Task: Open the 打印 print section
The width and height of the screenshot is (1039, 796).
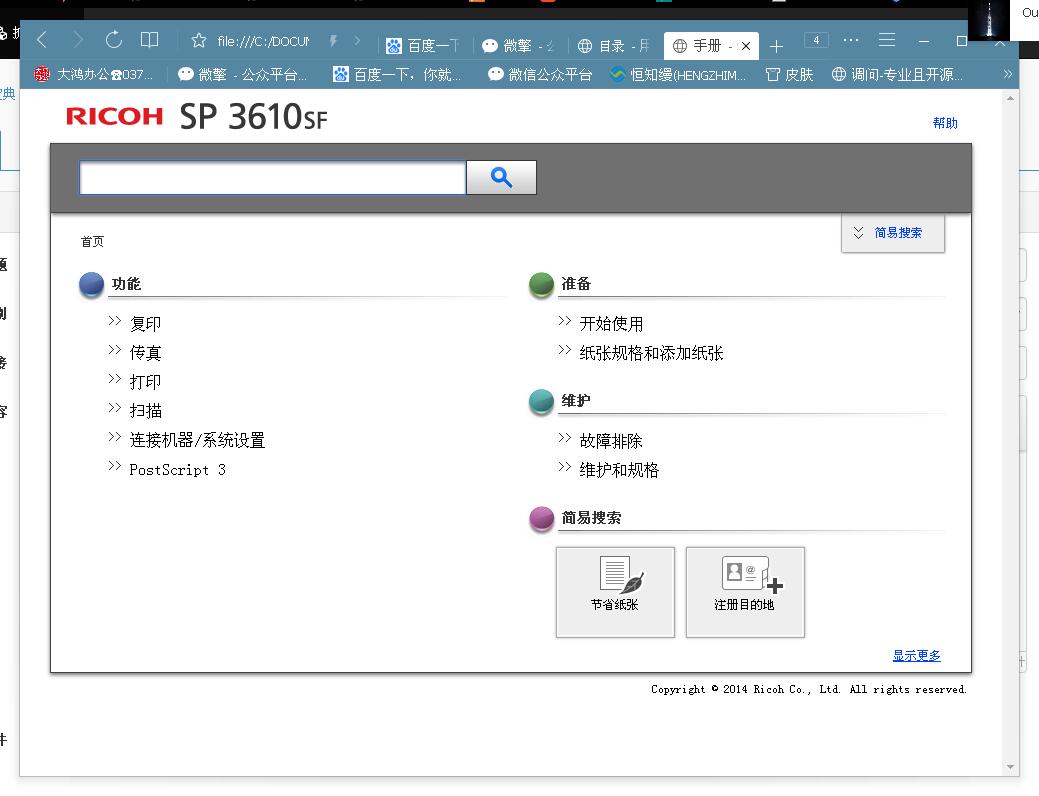Action: (x=145, y=382)
